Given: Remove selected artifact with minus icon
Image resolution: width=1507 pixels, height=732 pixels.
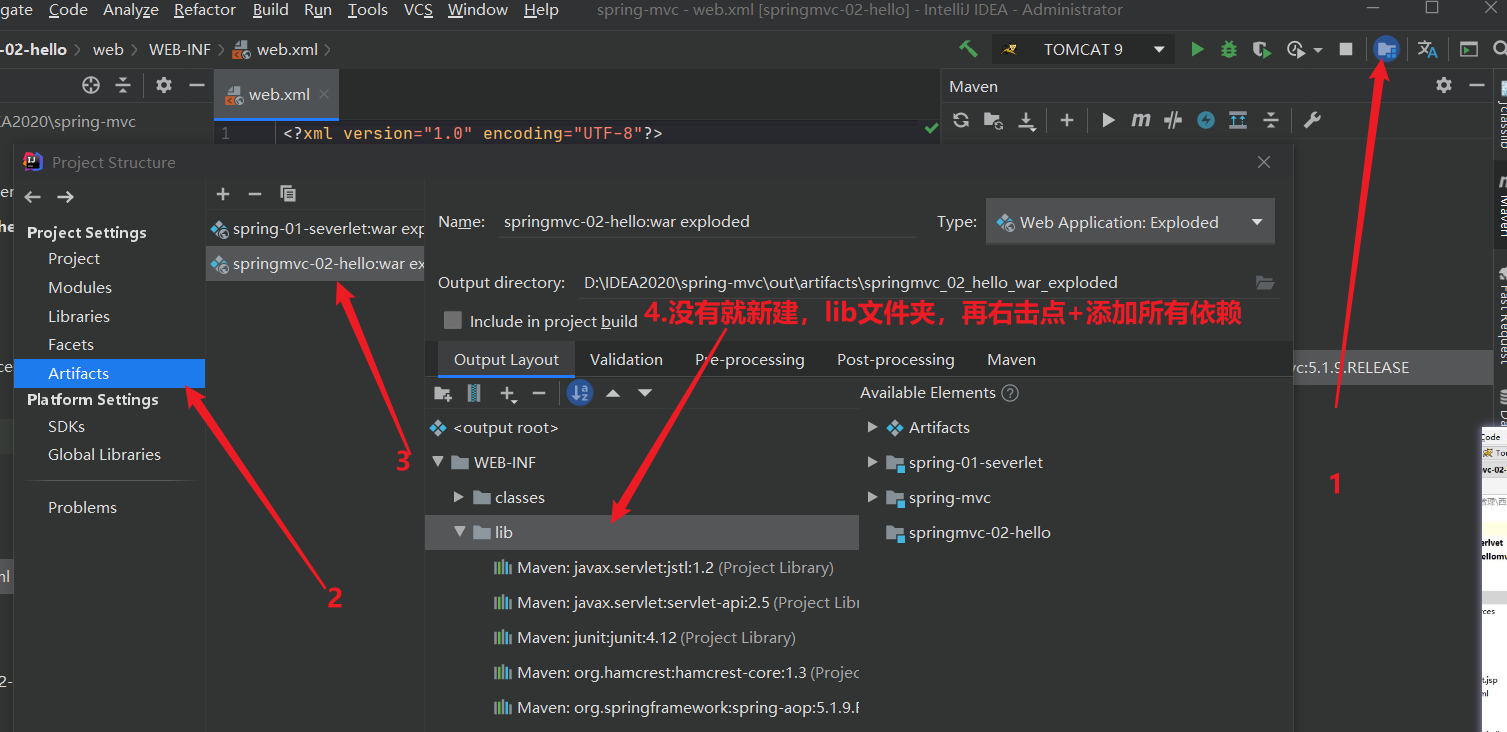Looking at the screenshot, I should click(255, 193).
